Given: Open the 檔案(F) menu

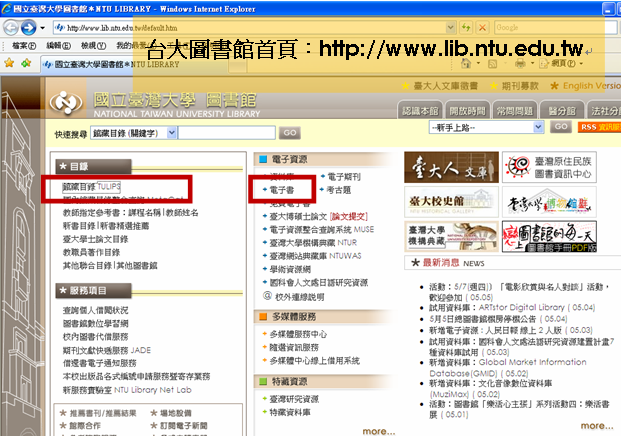Looking at the screenshot, I should tap(24, 46).
